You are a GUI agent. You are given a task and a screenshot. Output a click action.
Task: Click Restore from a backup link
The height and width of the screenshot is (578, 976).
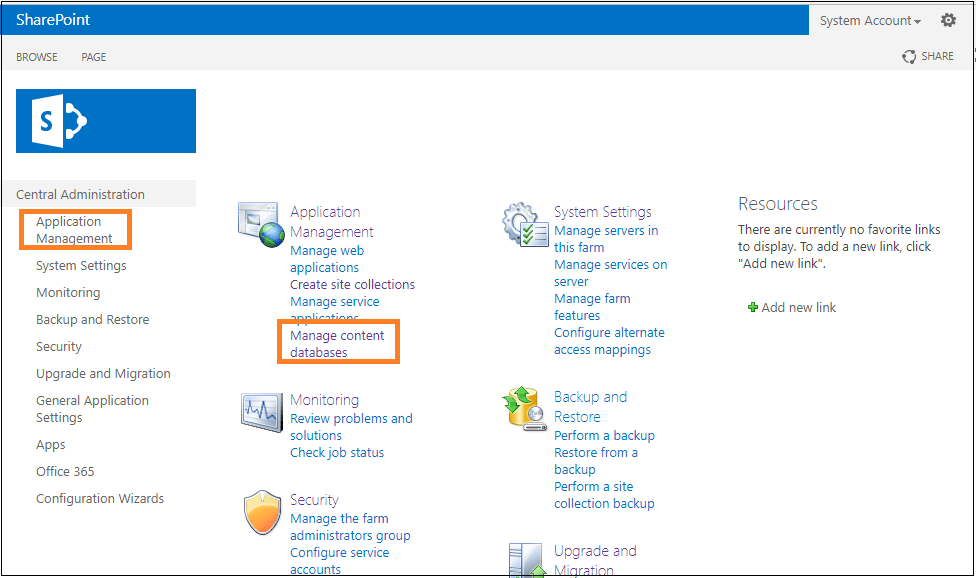(x=596, y=461)
